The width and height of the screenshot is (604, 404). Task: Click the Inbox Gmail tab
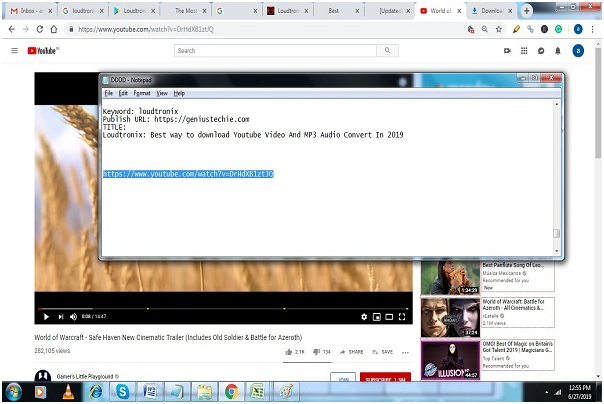(32, 11)
